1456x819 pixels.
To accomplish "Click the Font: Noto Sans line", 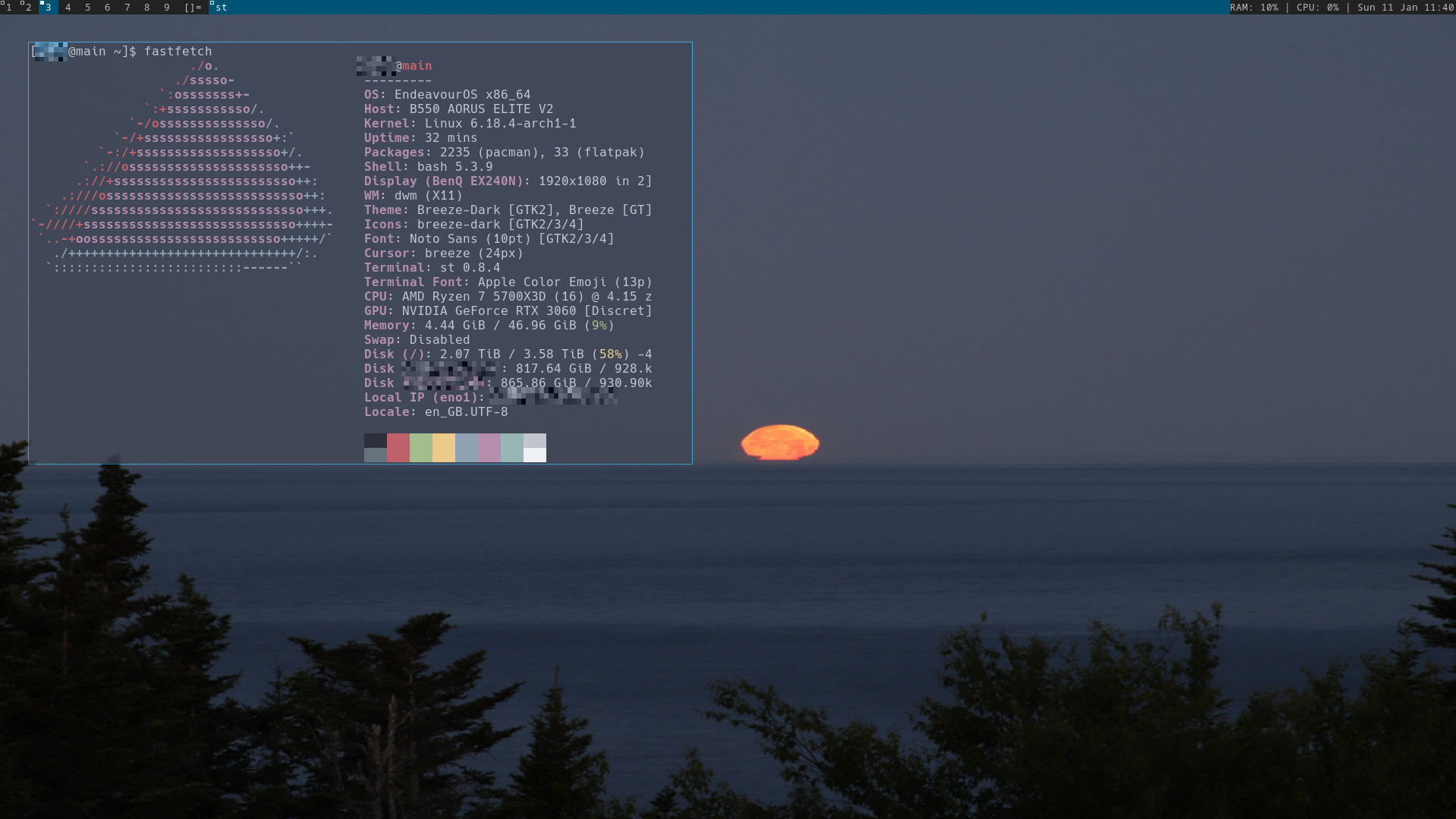I will tap(489, 238).
